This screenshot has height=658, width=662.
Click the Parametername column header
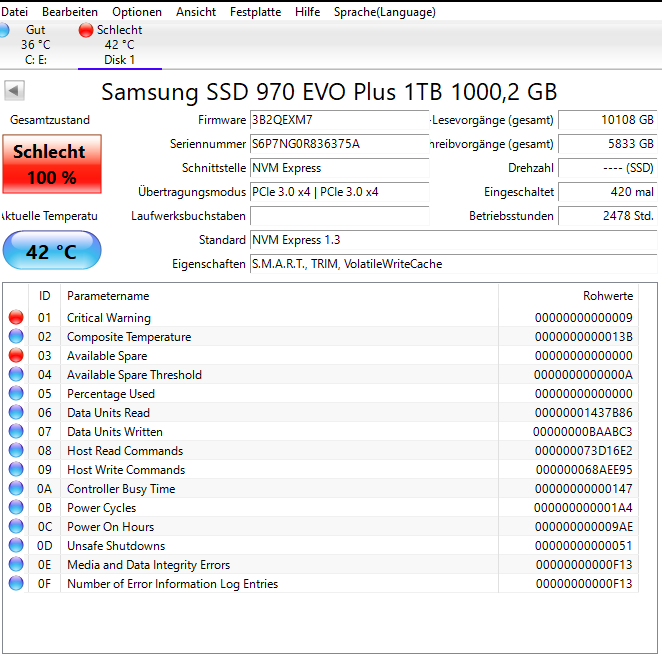click(x=279, y=296)
